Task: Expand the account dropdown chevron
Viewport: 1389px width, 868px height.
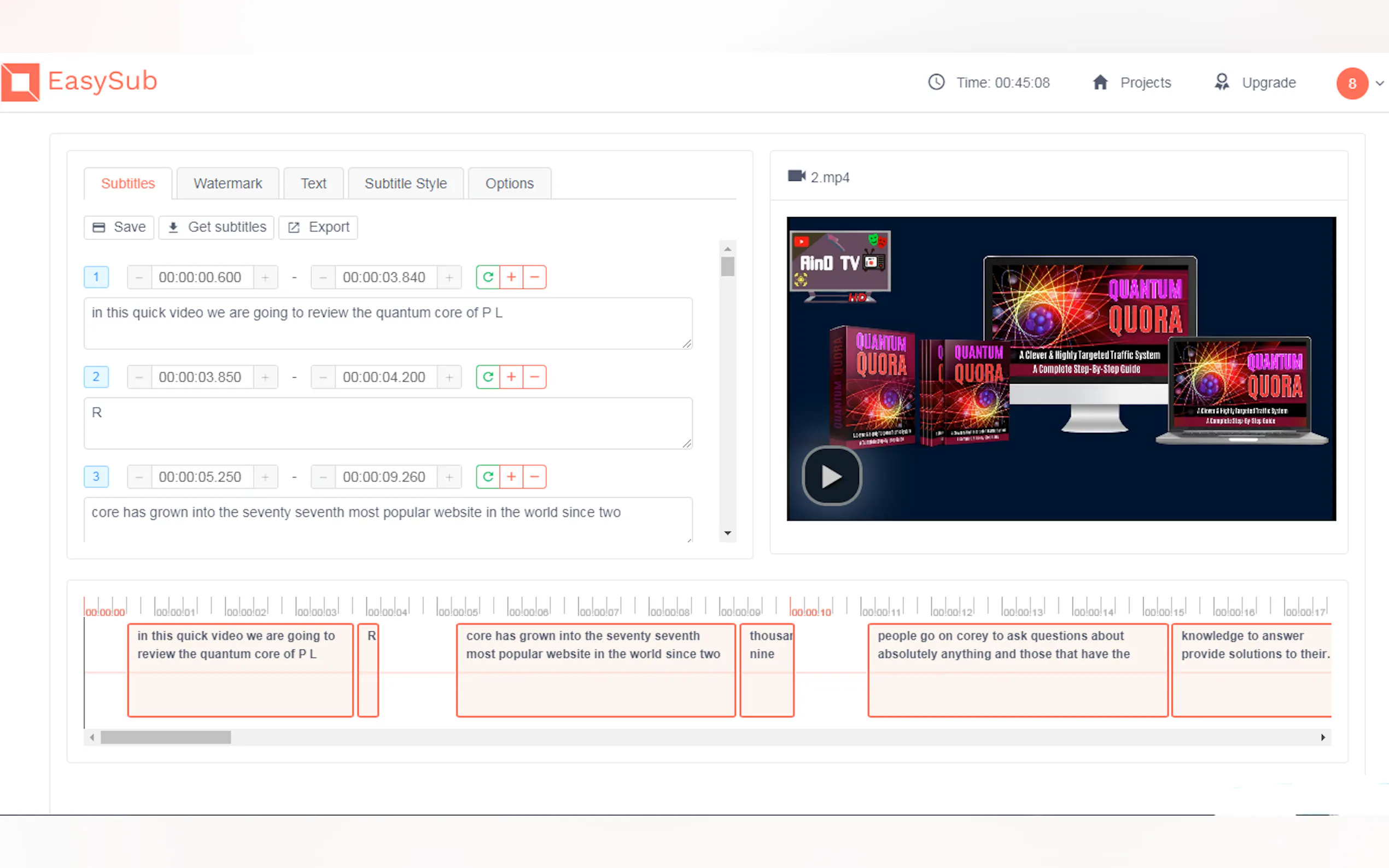Action: click(x=1379, y=84)
